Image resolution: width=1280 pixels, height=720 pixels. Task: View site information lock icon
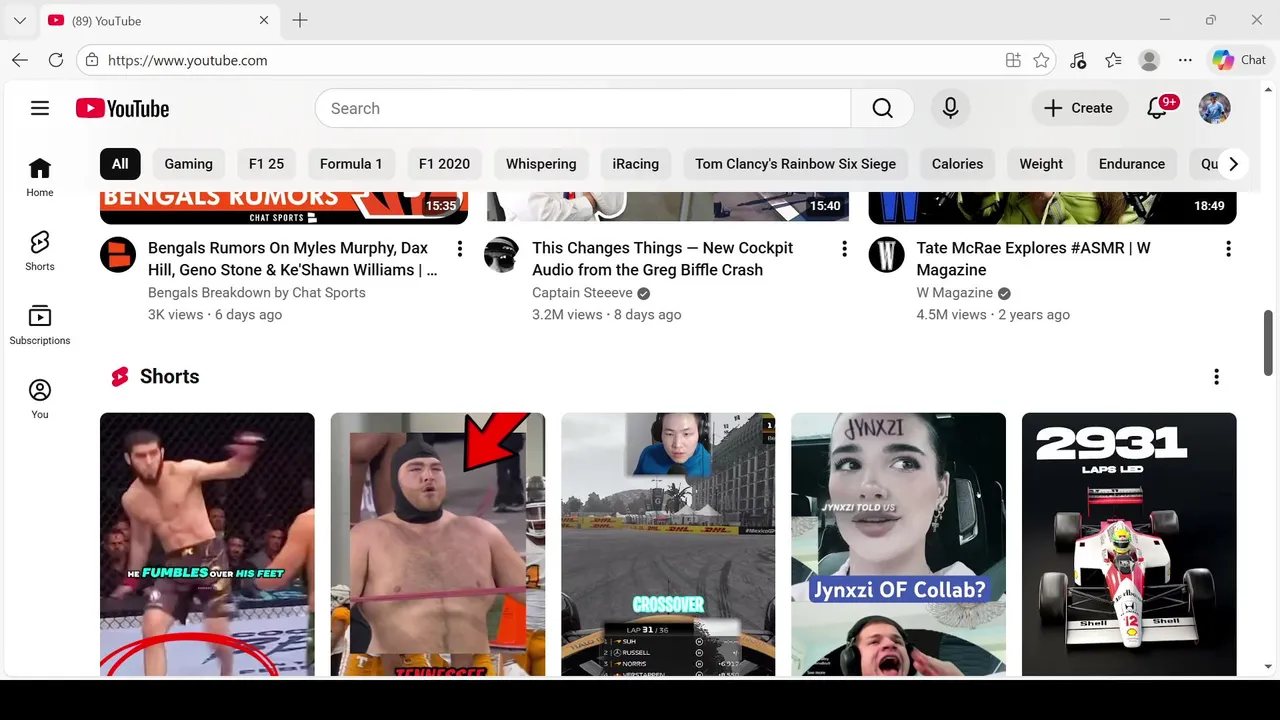[92, 60]
